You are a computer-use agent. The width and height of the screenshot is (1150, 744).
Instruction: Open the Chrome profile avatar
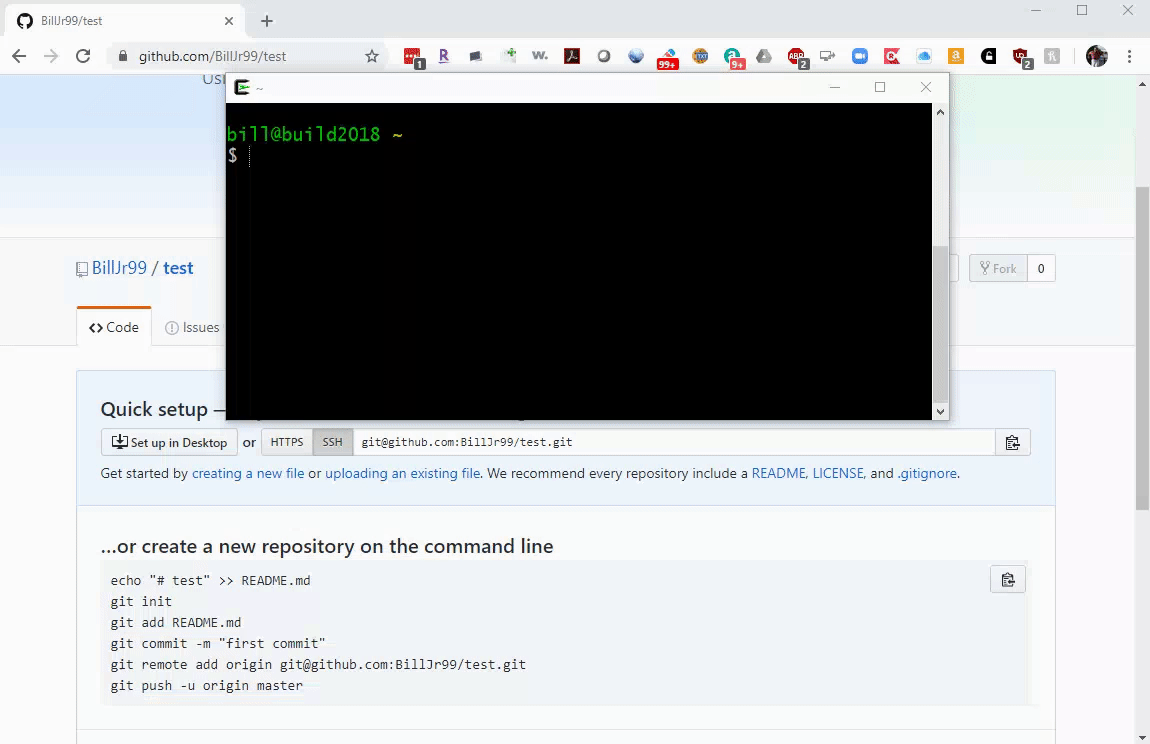pyautogui.click(x=1096, y=56)
